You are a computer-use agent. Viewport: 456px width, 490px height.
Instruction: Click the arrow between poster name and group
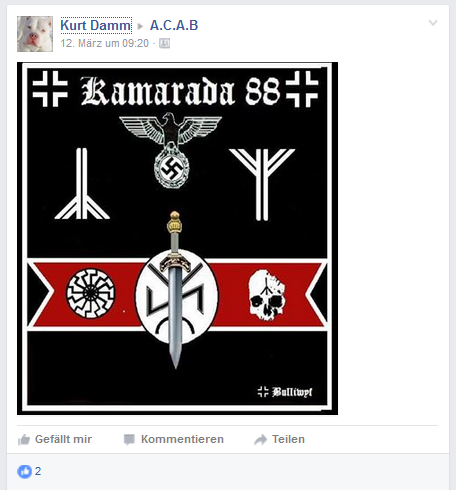pos(140,26)
